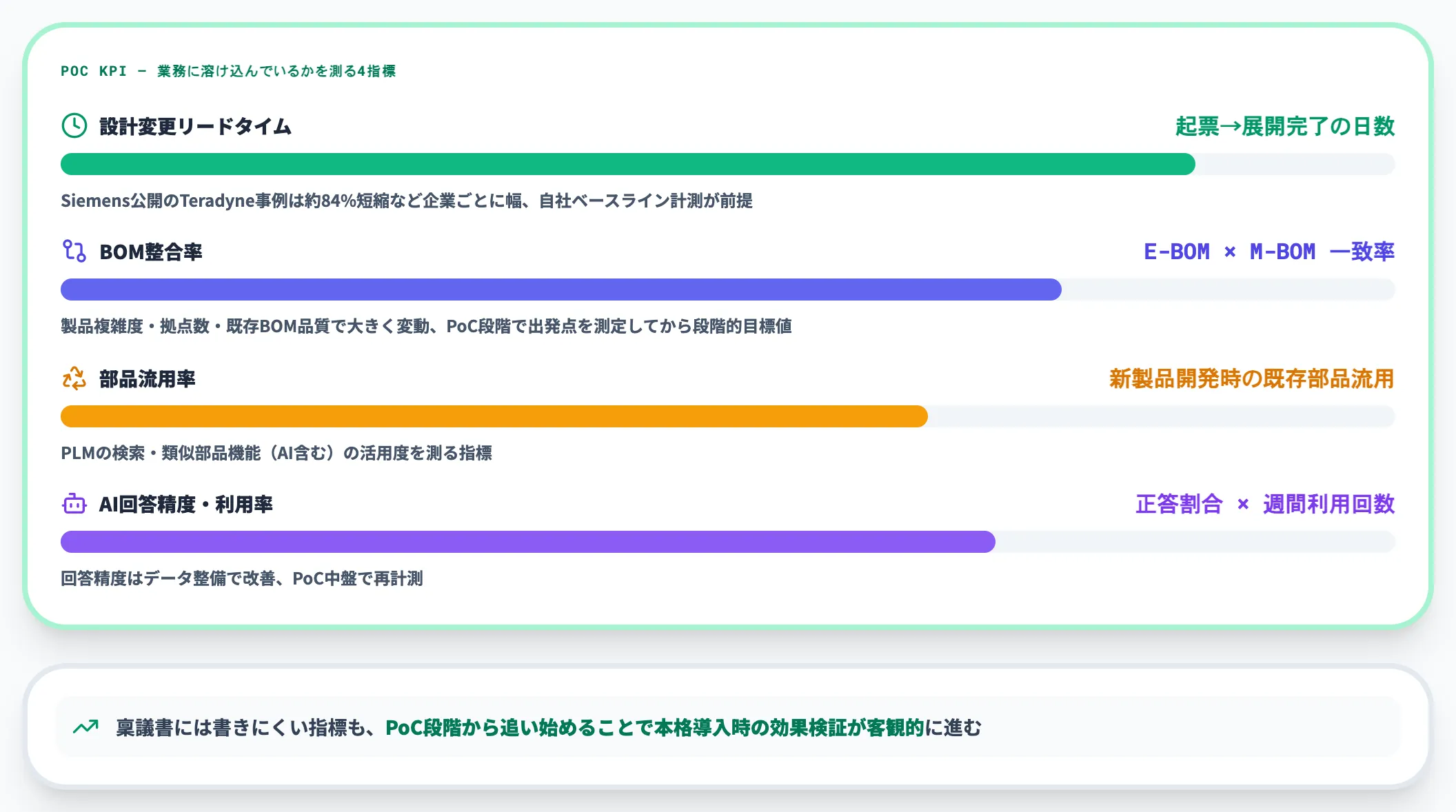Click the 製品複雑度・拠点数 description line

(x=426, y=326)
